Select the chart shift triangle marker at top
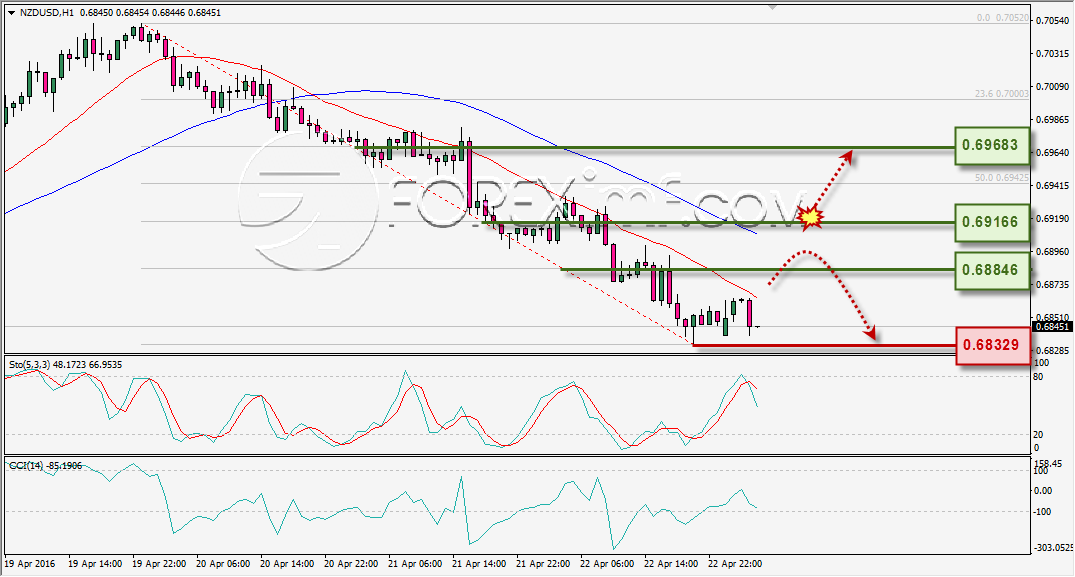Viewport: 1075px width, 577px height. 773,7
